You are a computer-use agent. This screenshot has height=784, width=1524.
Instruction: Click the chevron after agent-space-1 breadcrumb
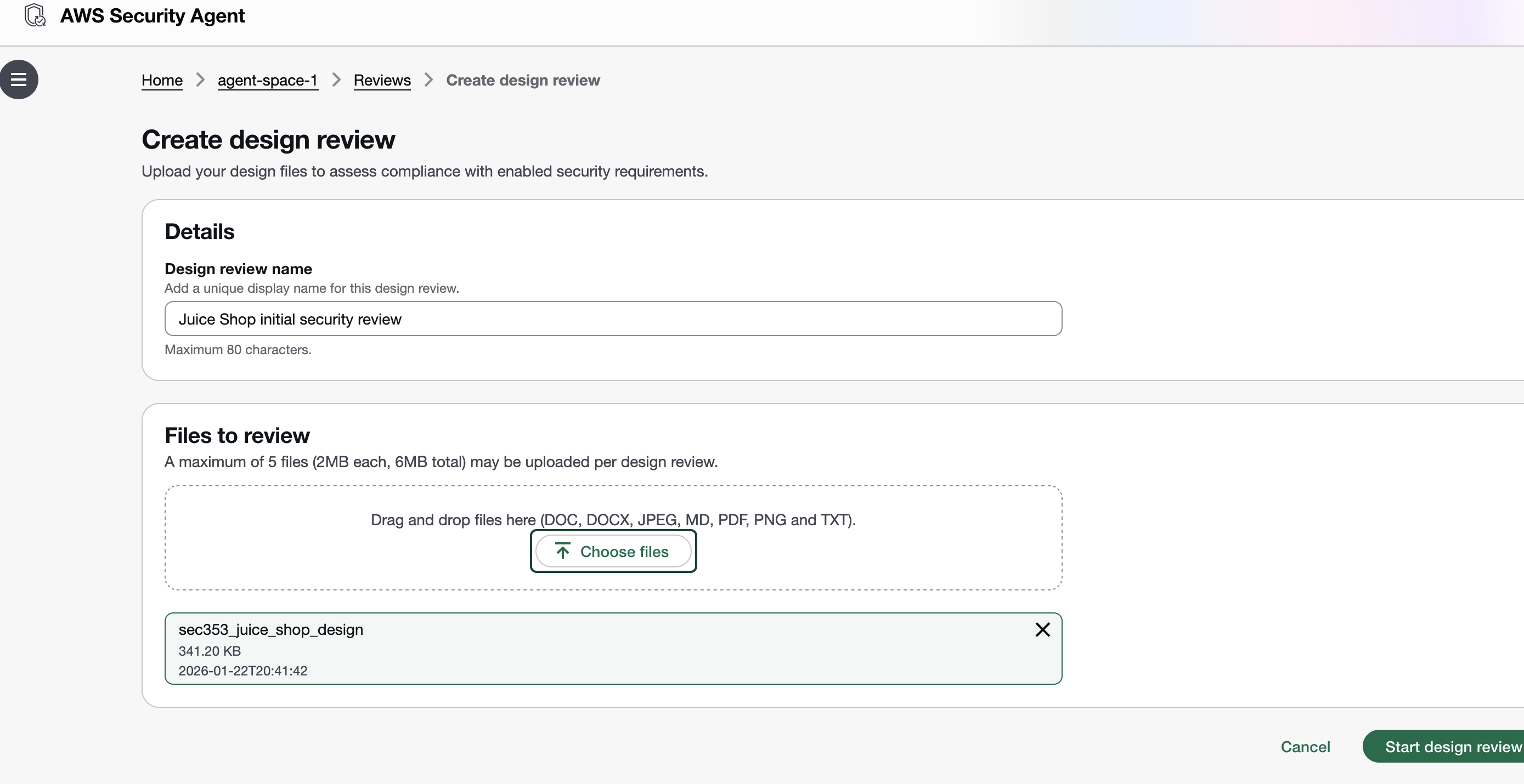336,80
